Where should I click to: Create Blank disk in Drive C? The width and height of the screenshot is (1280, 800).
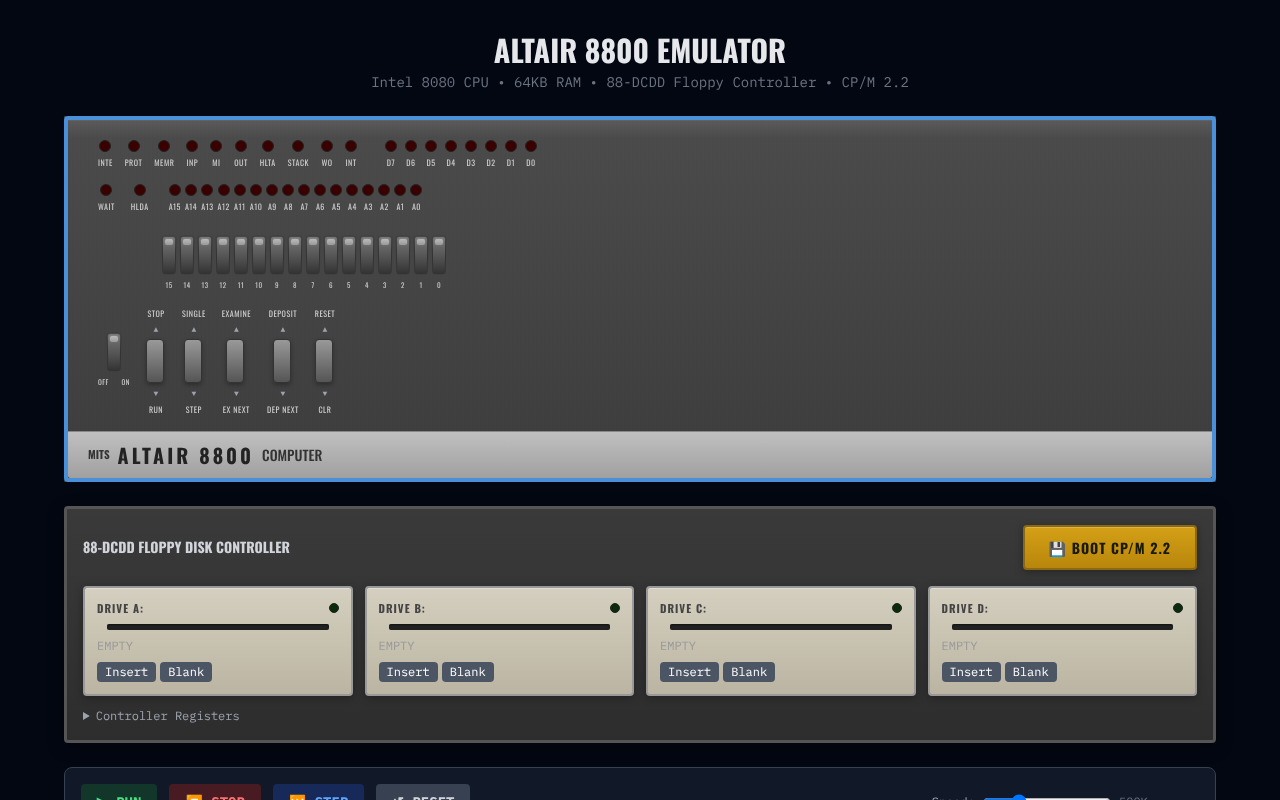click(x=749, y=672)
